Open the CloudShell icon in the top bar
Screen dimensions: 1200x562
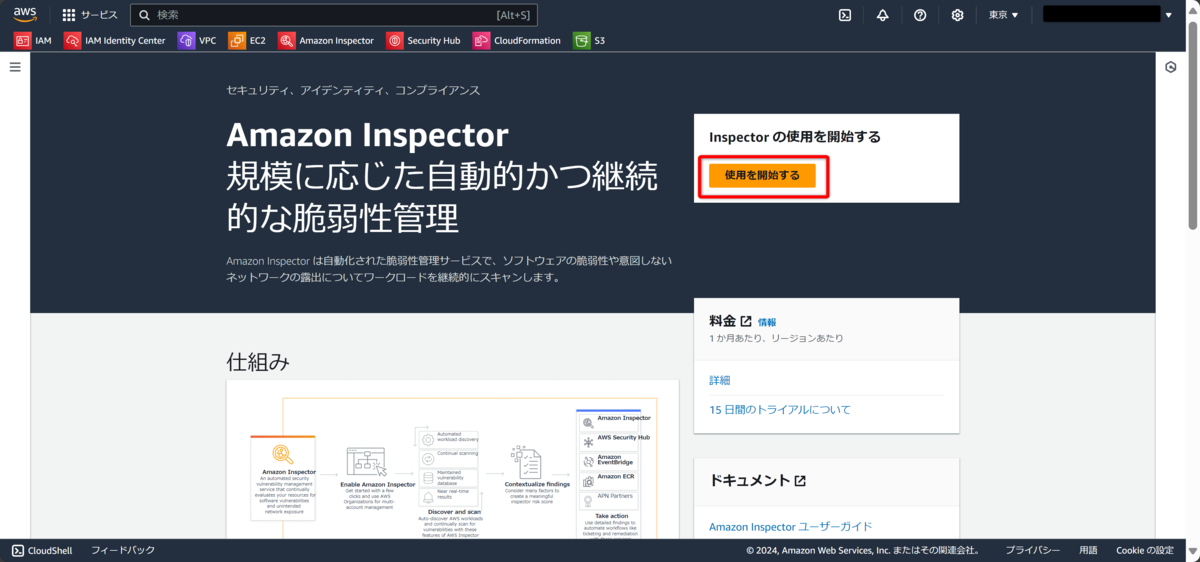845,15
